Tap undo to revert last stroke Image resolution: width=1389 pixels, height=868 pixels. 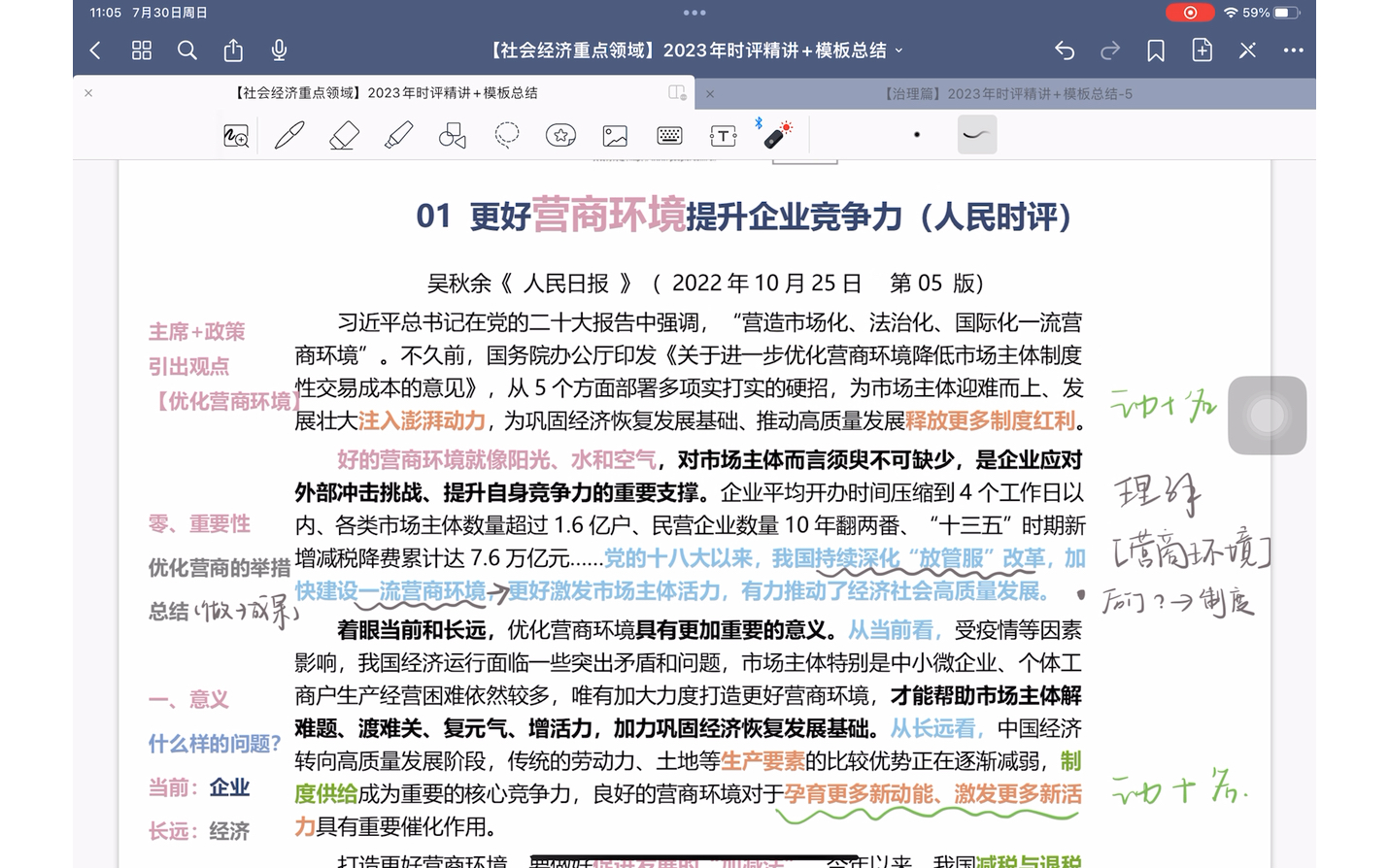click(x=1064, y=50)
